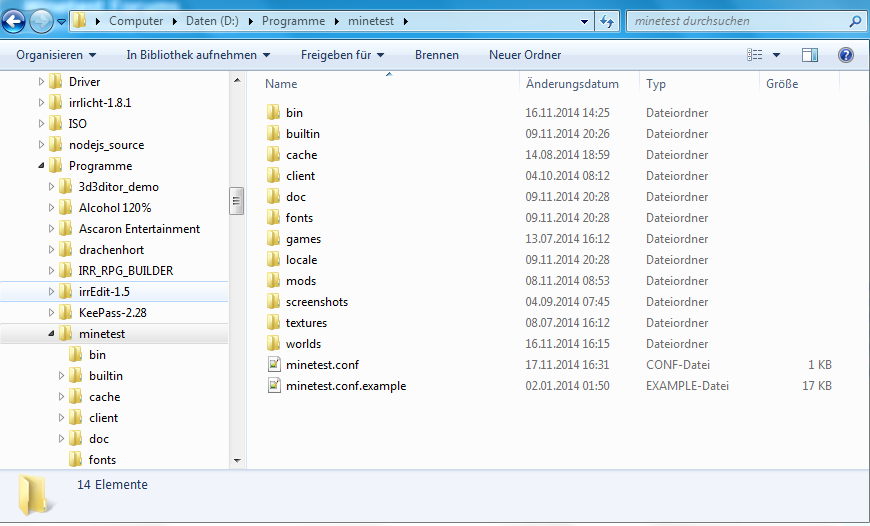
Task: Sort by Änderungsdatum column header
Action: point(572,85)
